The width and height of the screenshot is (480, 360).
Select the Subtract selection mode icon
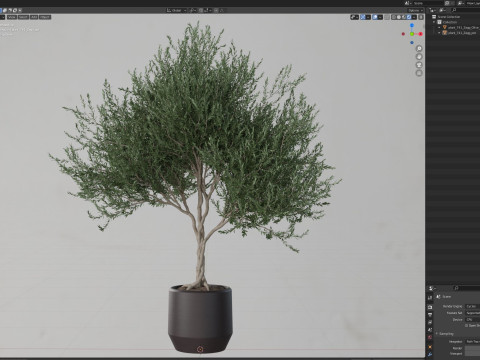pyautogui.click(x=10, y=10)
